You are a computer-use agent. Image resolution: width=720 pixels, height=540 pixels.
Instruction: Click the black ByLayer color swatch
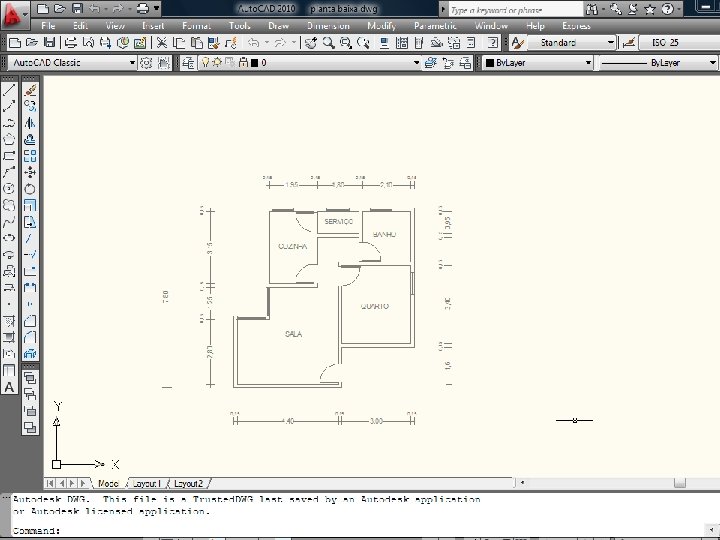pyautogui.click(x=489, y=63)
